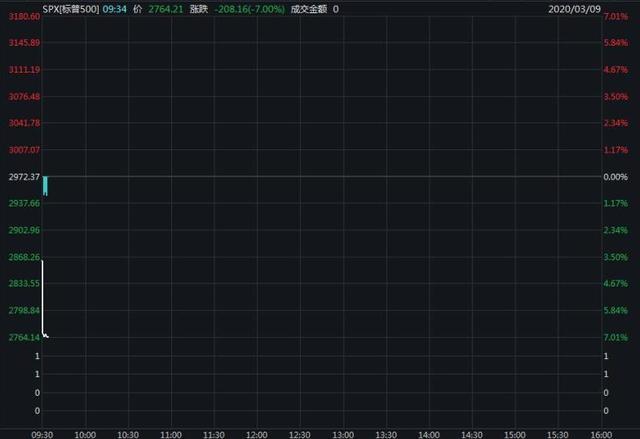Click the red 5.84% percent label
640x439 pixels.
[x=616, y=42]
